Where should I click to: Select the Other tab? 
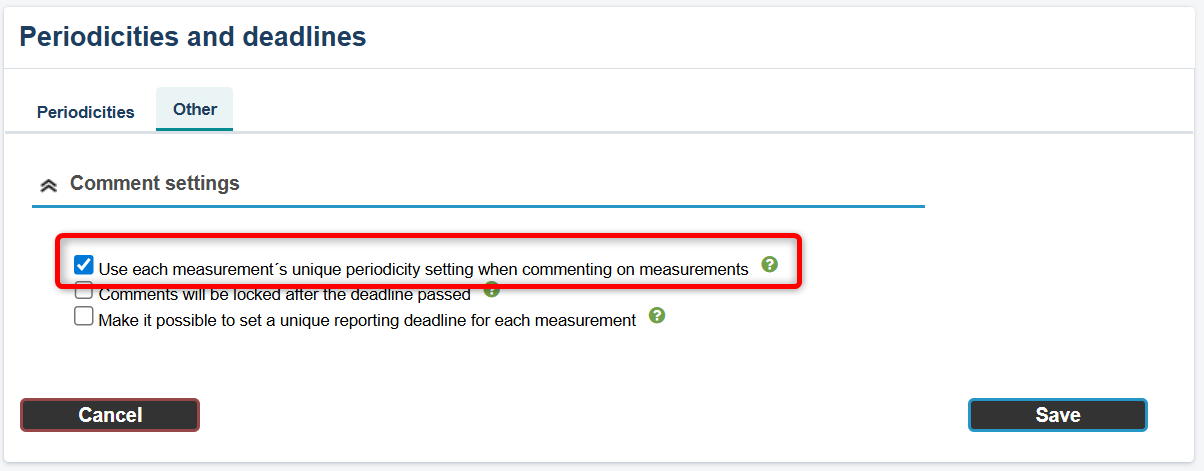(x=195, y=110)
